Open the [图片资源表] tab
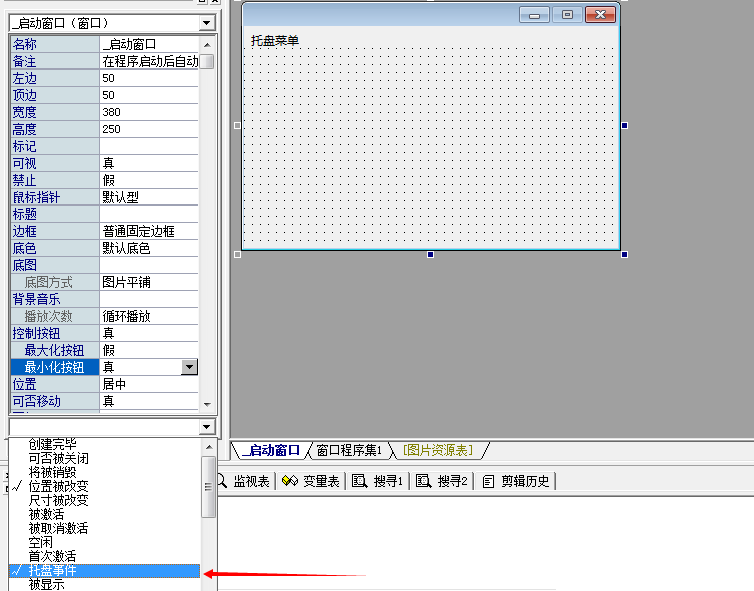 pyautogui.click(x=438, y=451)
